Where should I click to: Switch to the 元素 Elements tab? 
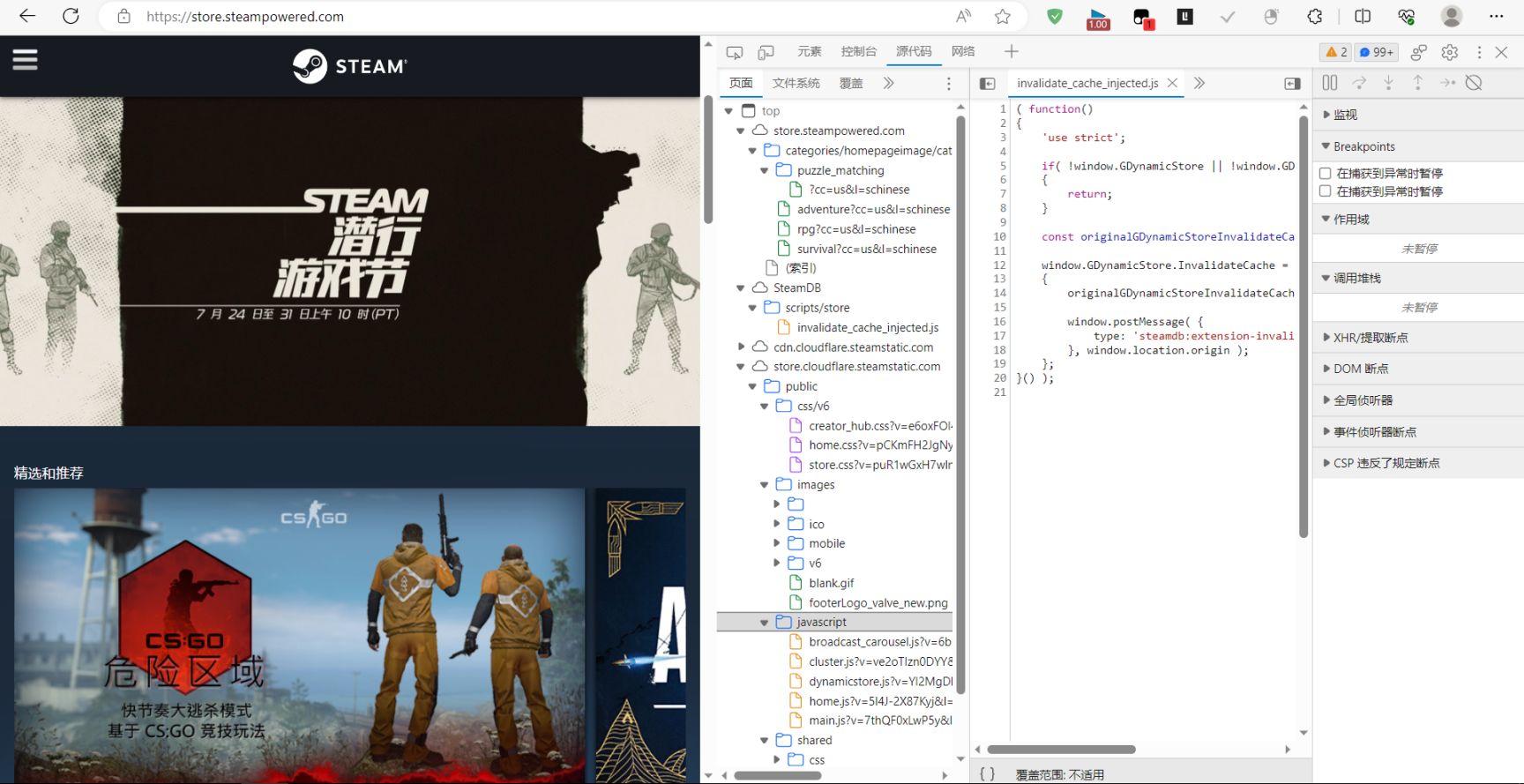[809, 51]
